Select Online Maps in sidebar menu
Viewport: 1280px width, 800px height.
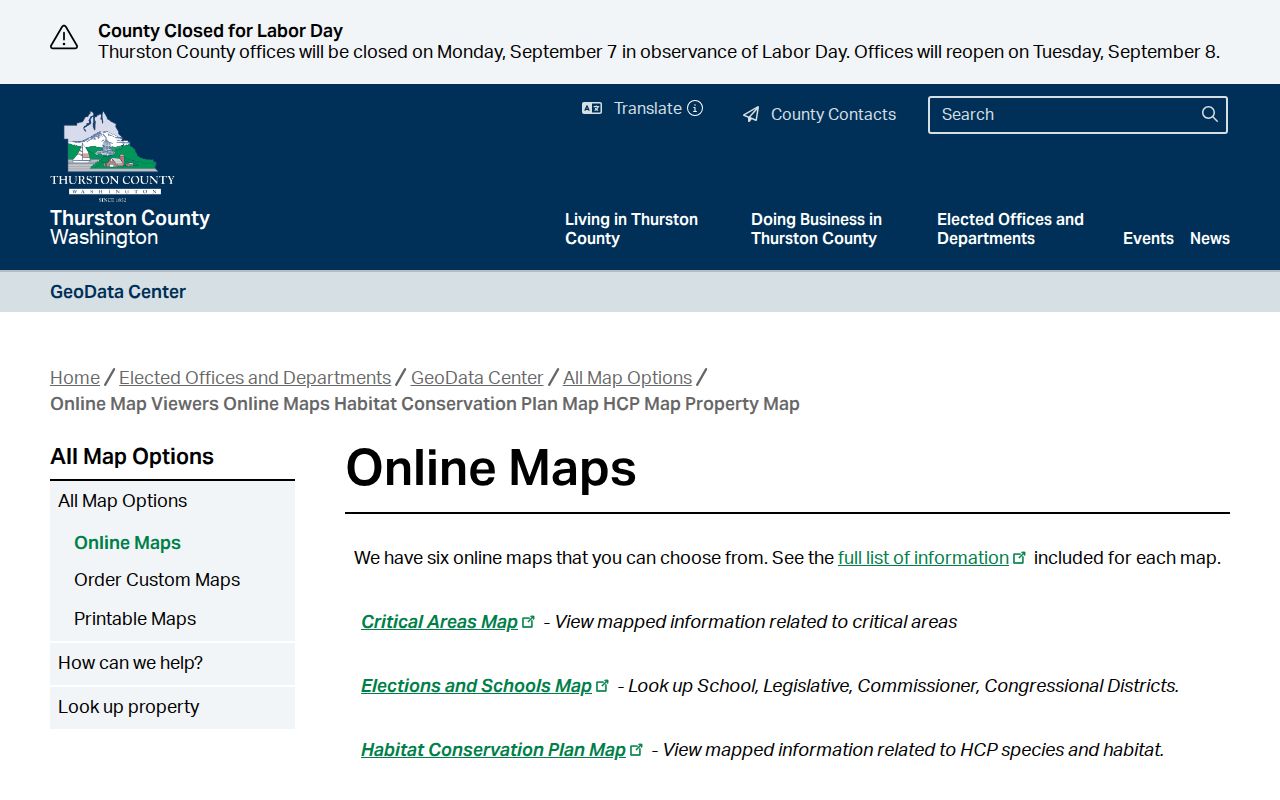127,543
